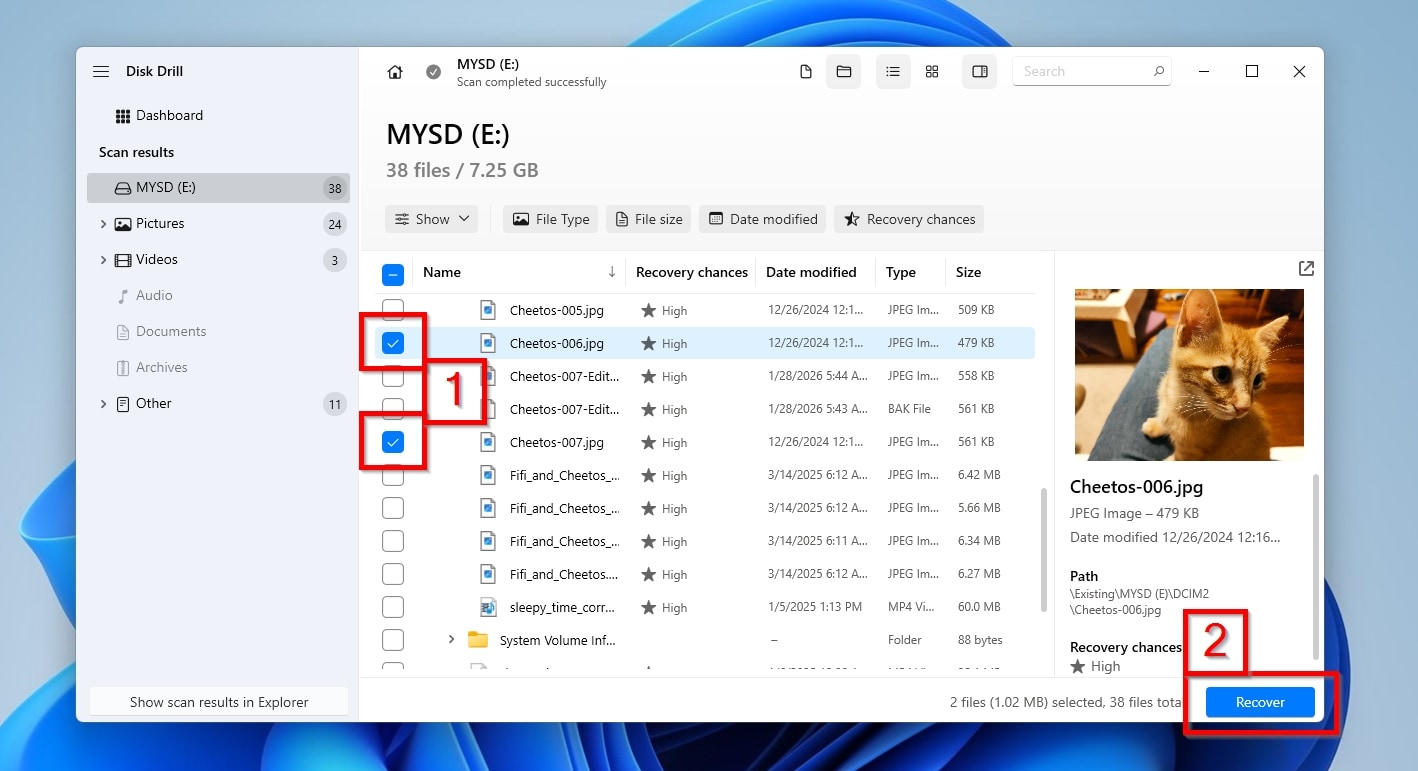
Task: Expand the Videos category chevron
Action: [x=103, y=260]
